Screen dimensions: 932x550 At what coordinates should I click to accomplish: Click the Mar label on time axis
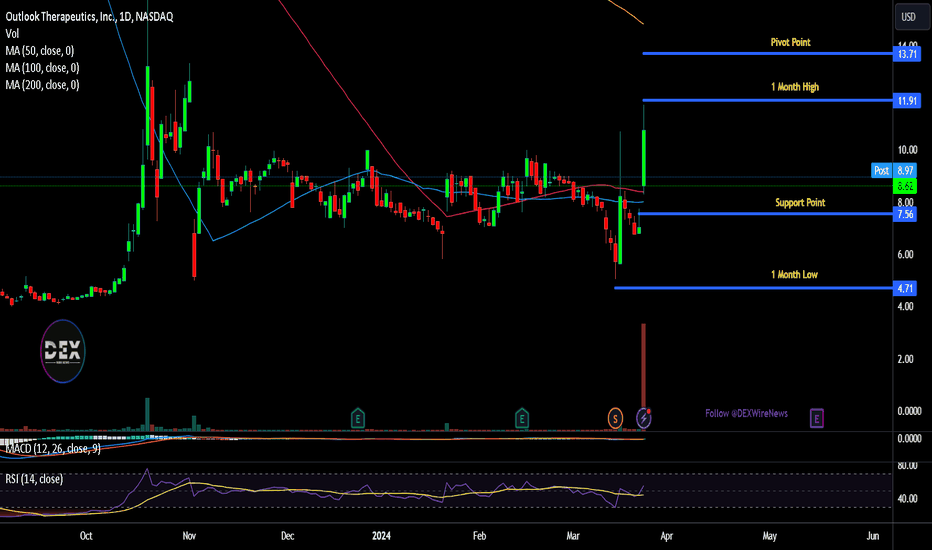(573, 536)
